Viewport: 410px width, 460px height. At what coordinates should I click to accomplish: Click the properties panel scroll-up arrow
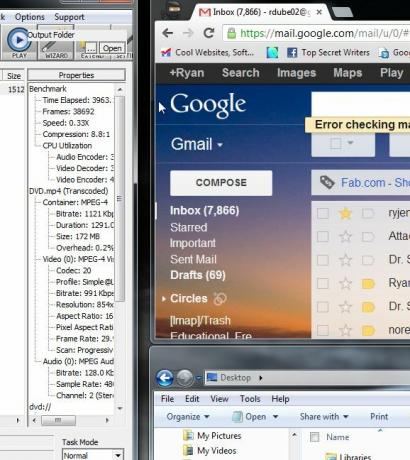pos(120,89)
